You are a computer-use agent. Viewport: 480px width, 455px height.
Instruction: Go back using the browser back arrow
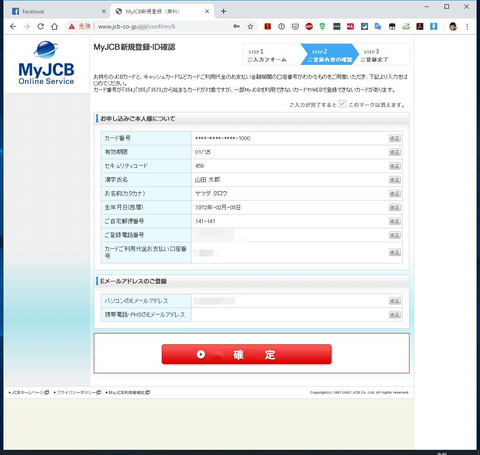[13, 27]
